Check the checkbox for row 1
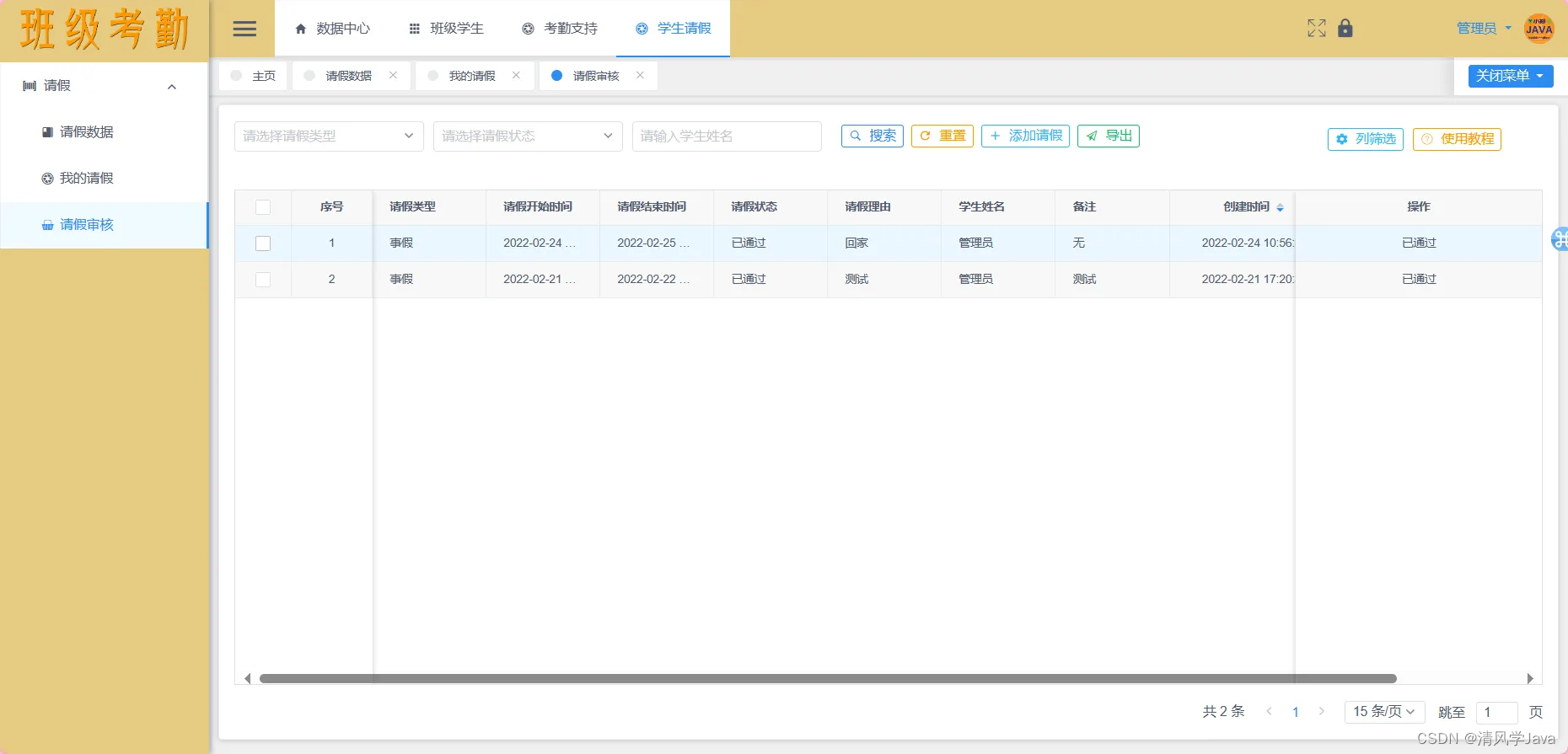 tap(263, 243)
